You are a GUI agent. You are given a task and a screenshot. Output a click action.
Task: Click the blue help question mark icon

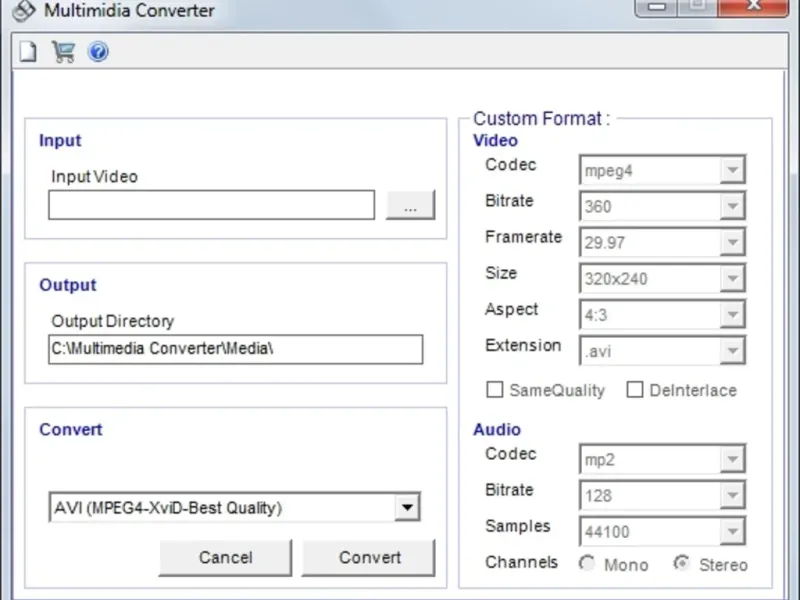click(x=98, y=52)
